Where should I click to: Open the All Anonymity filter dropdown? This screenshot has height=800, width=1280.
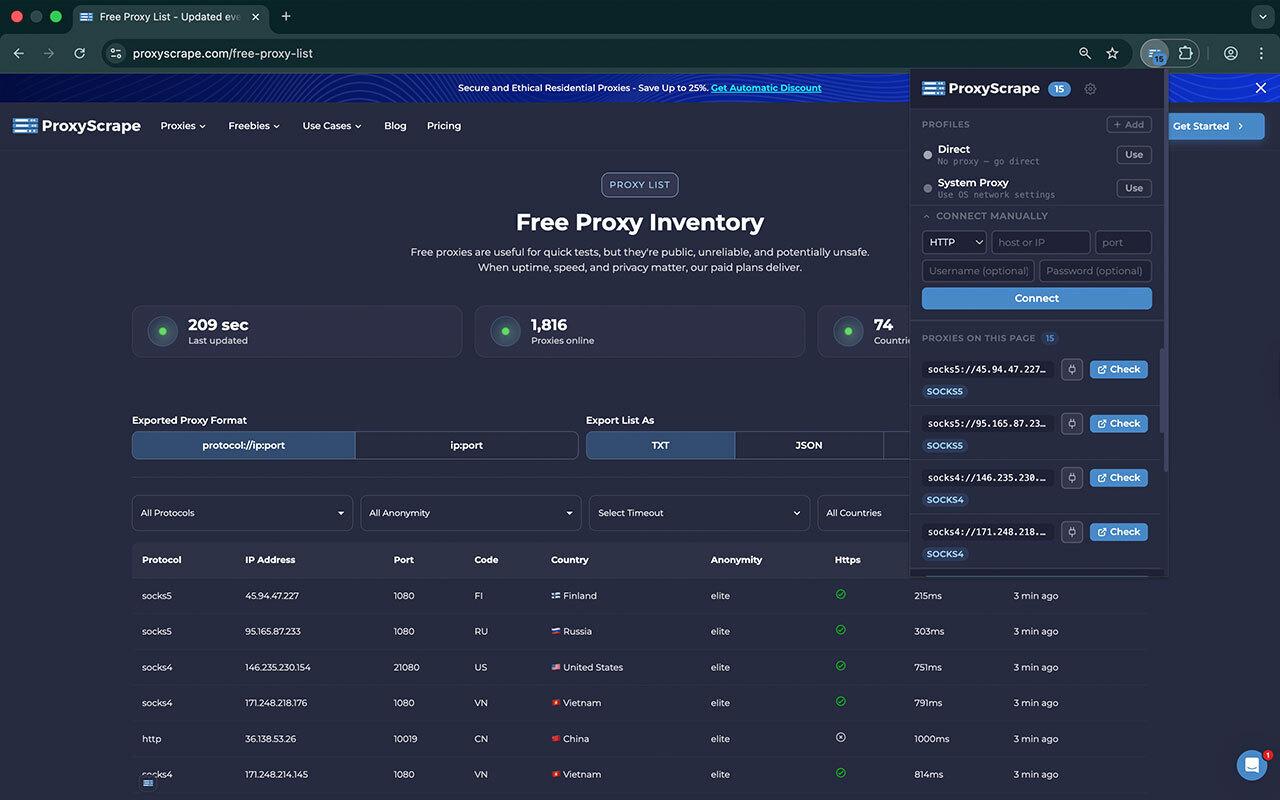pos(471,513)
